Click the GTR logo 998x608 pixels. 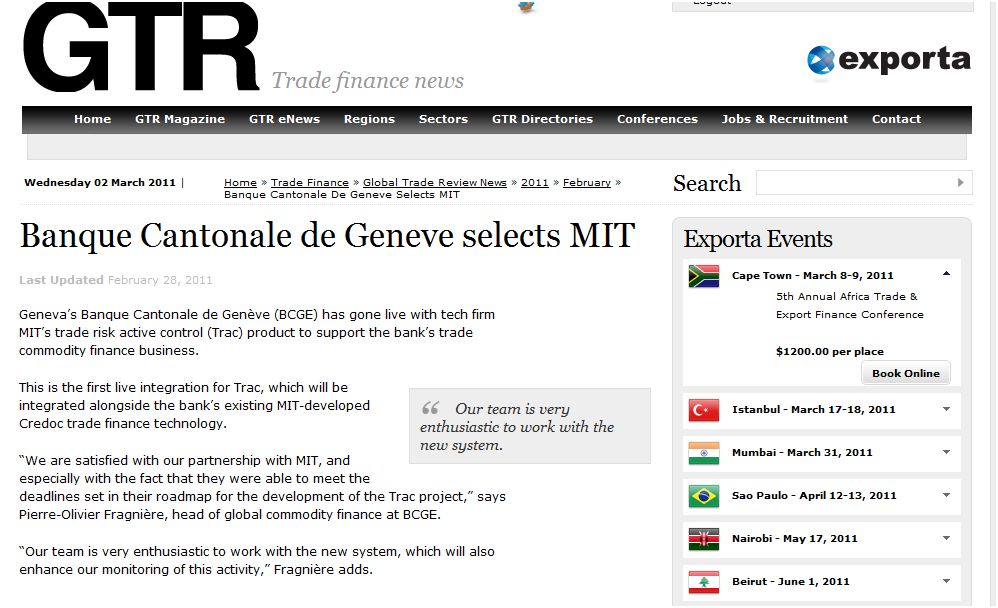(141, 46)
